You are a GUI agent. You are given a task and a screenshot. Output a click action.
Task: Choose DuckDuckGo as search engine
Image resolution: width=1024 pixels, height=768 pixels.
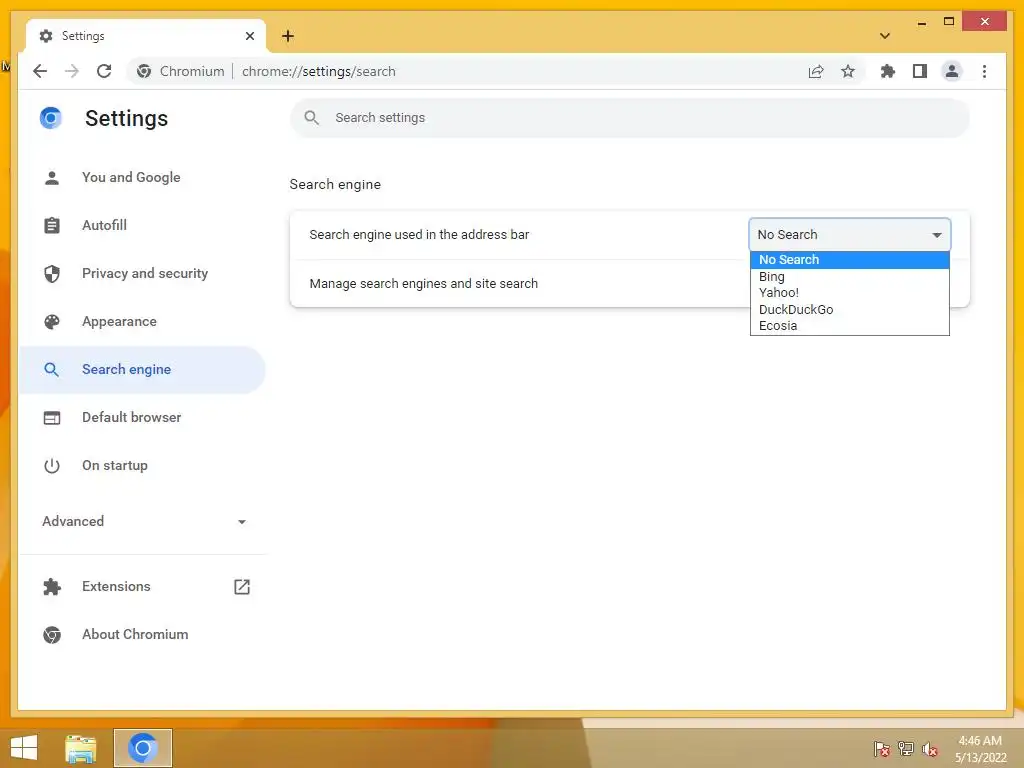point(850,310)
